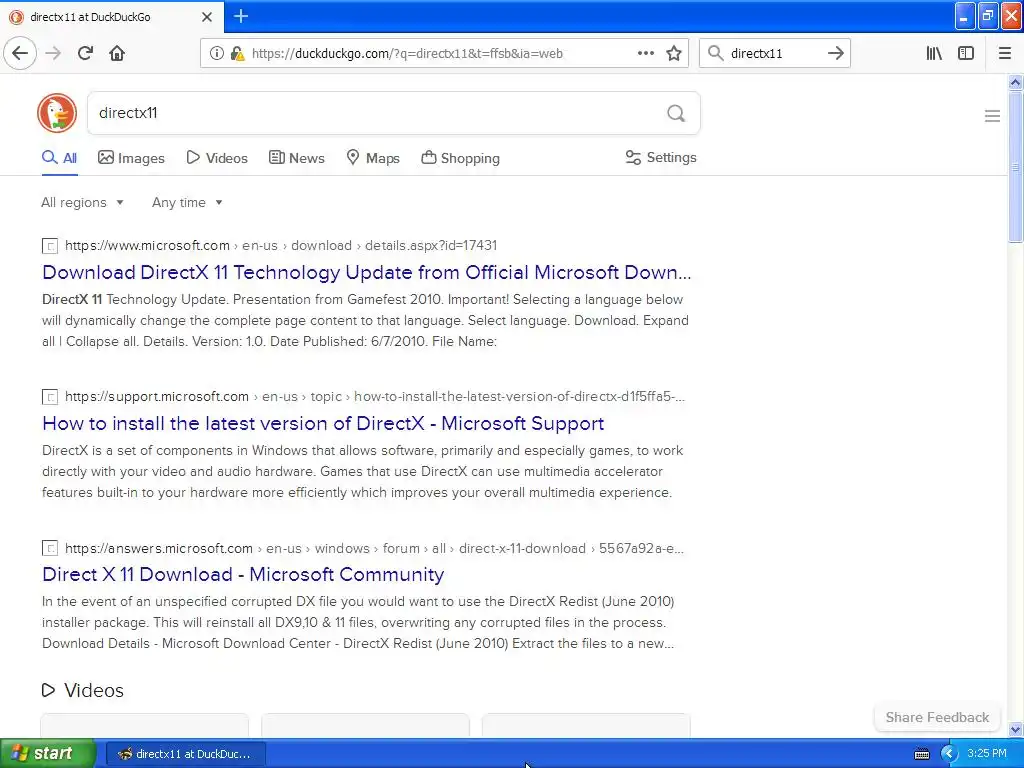Open a new tab with plus button
The image size is (1024, 768).
(x=241, y=16)
